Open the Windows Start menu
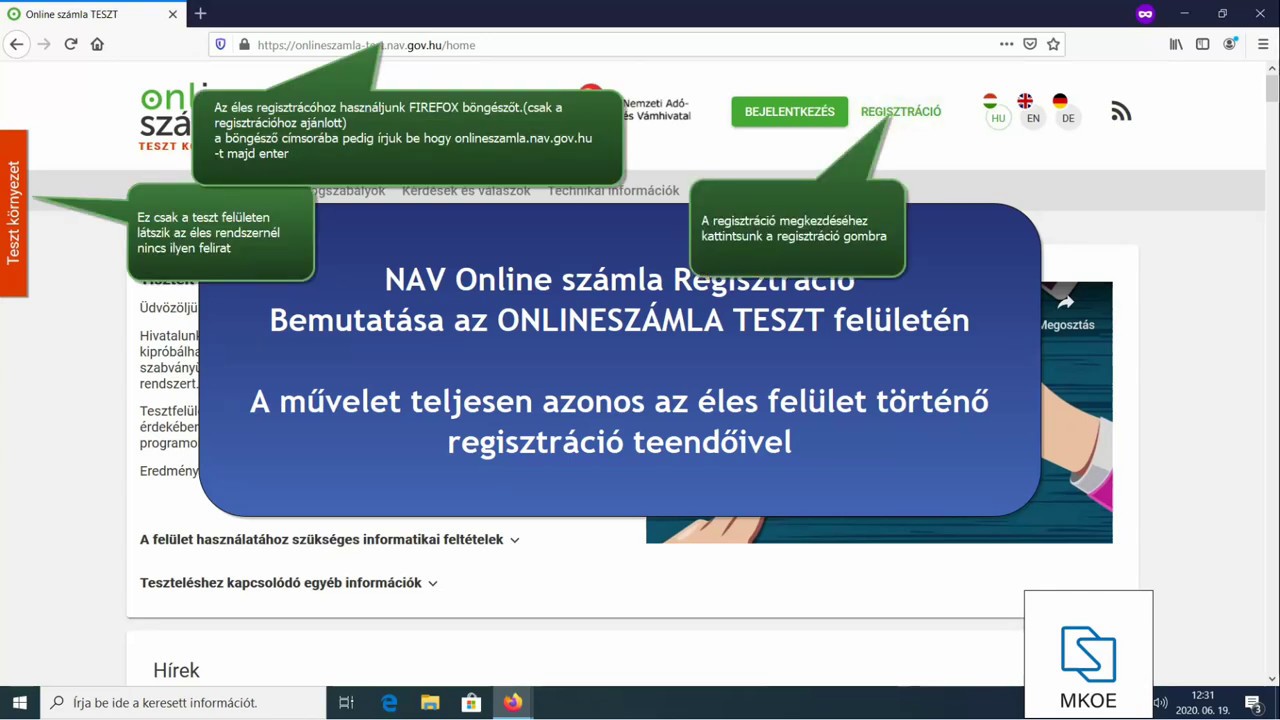 coord(19,703)
